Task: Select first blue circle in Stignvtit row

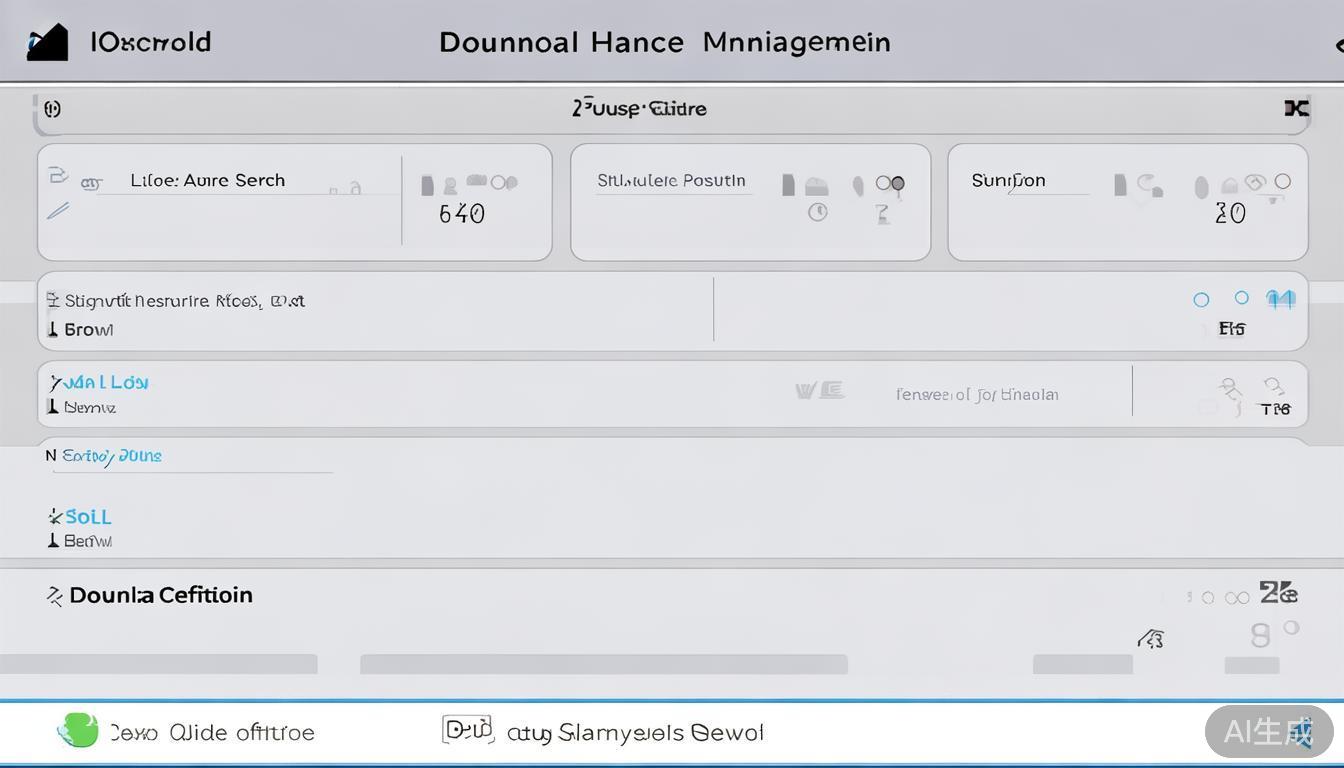Action: coord(1201,300)
